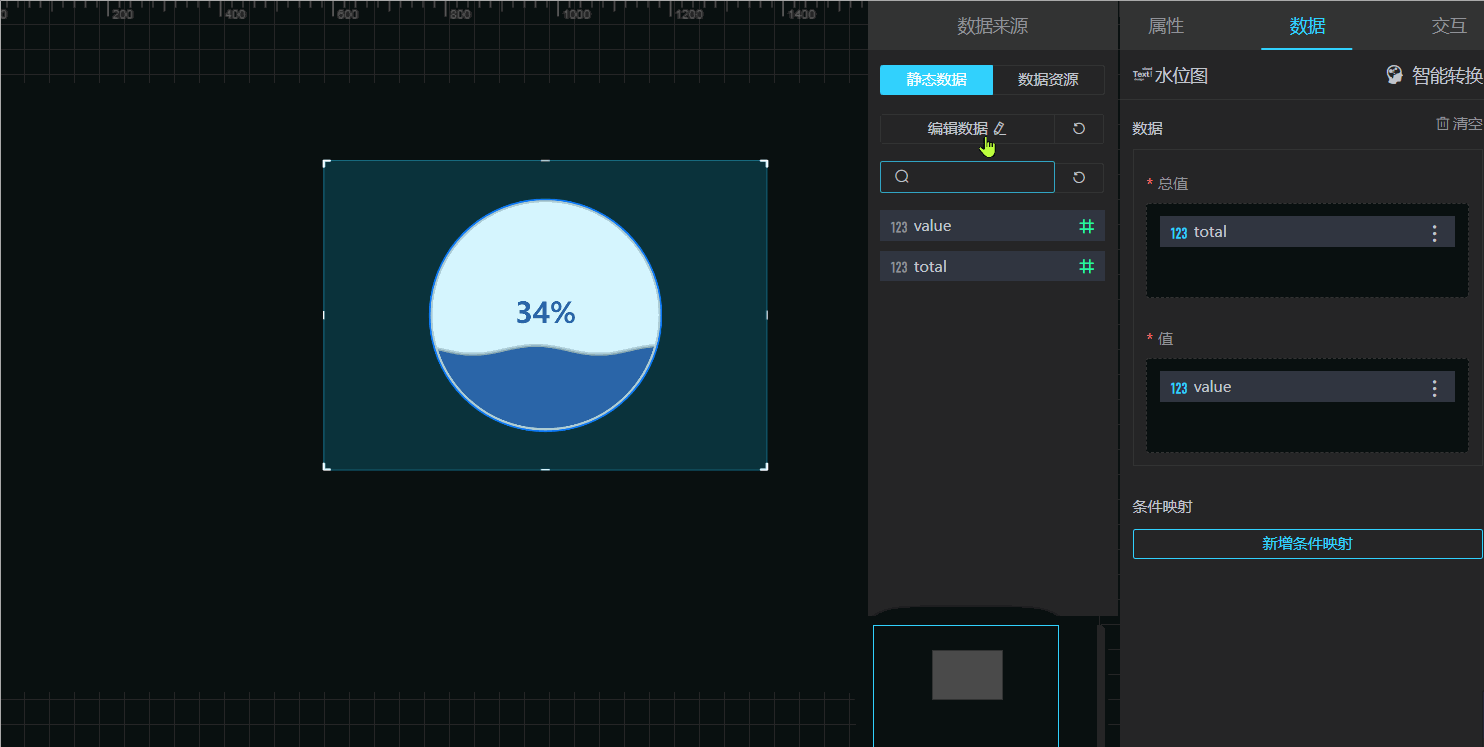Click green hash icon on total row

[1087, 266]
